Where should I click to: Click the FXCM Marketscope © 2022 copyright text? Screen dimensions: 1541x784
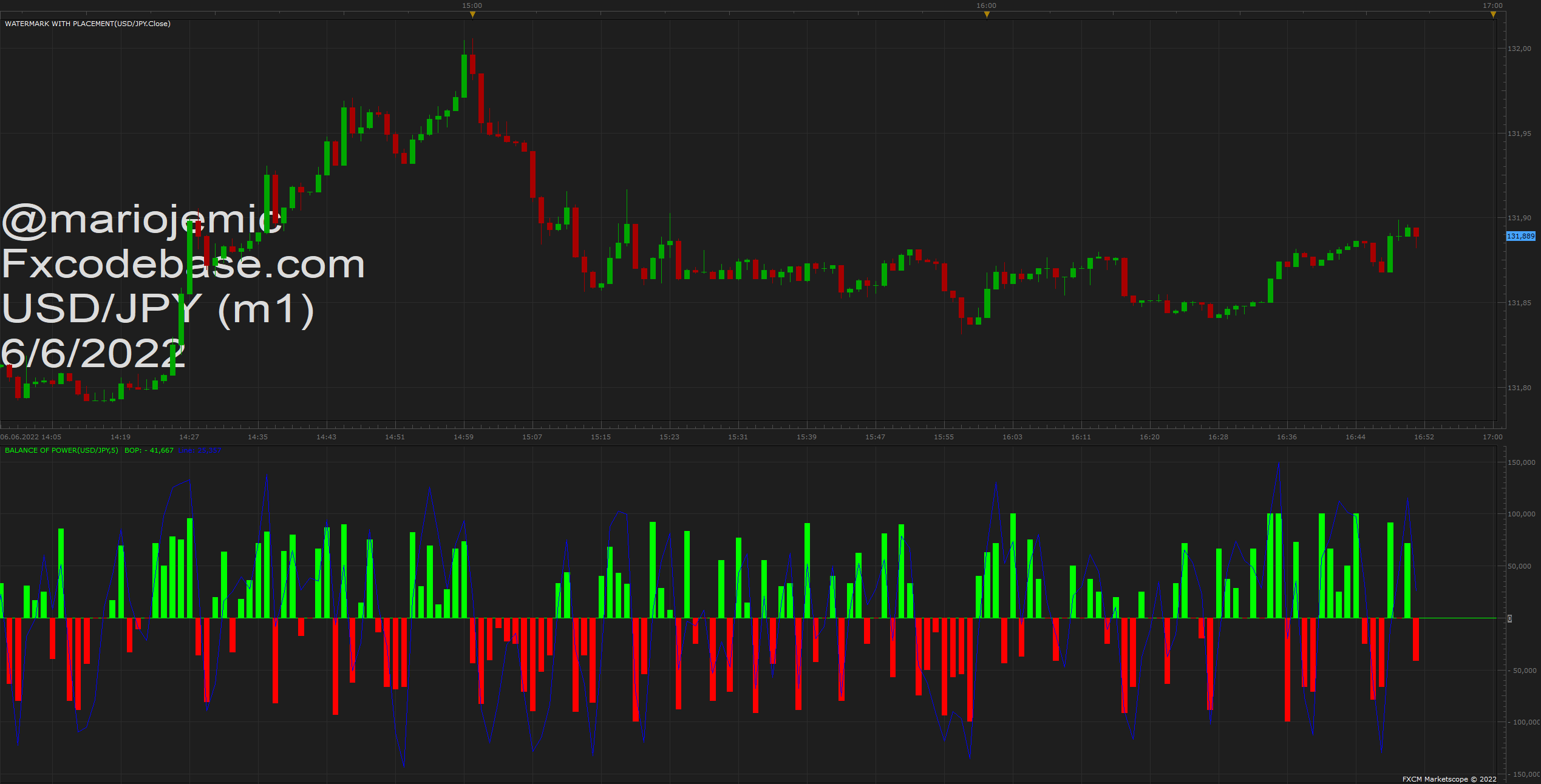point(1449,779)
